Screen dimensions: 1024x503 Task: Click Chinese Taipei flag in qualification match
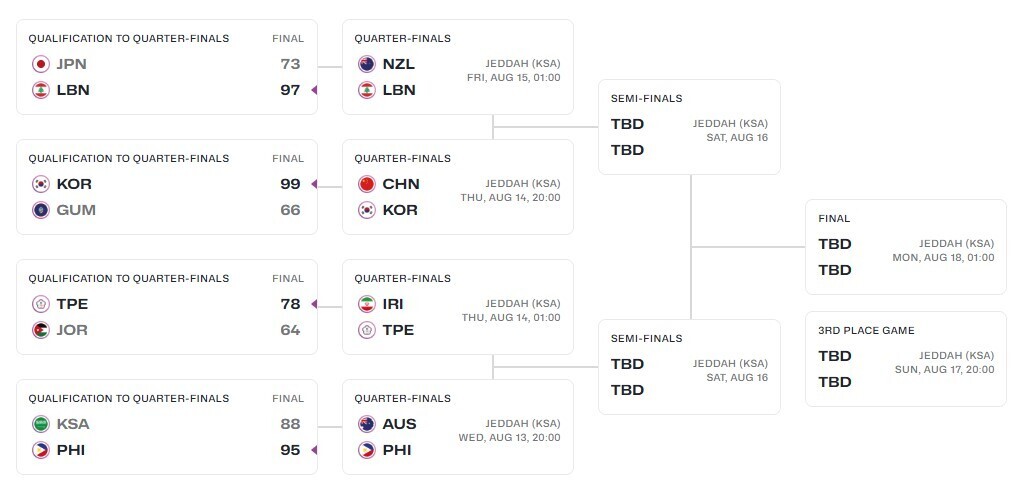point(41,304)
